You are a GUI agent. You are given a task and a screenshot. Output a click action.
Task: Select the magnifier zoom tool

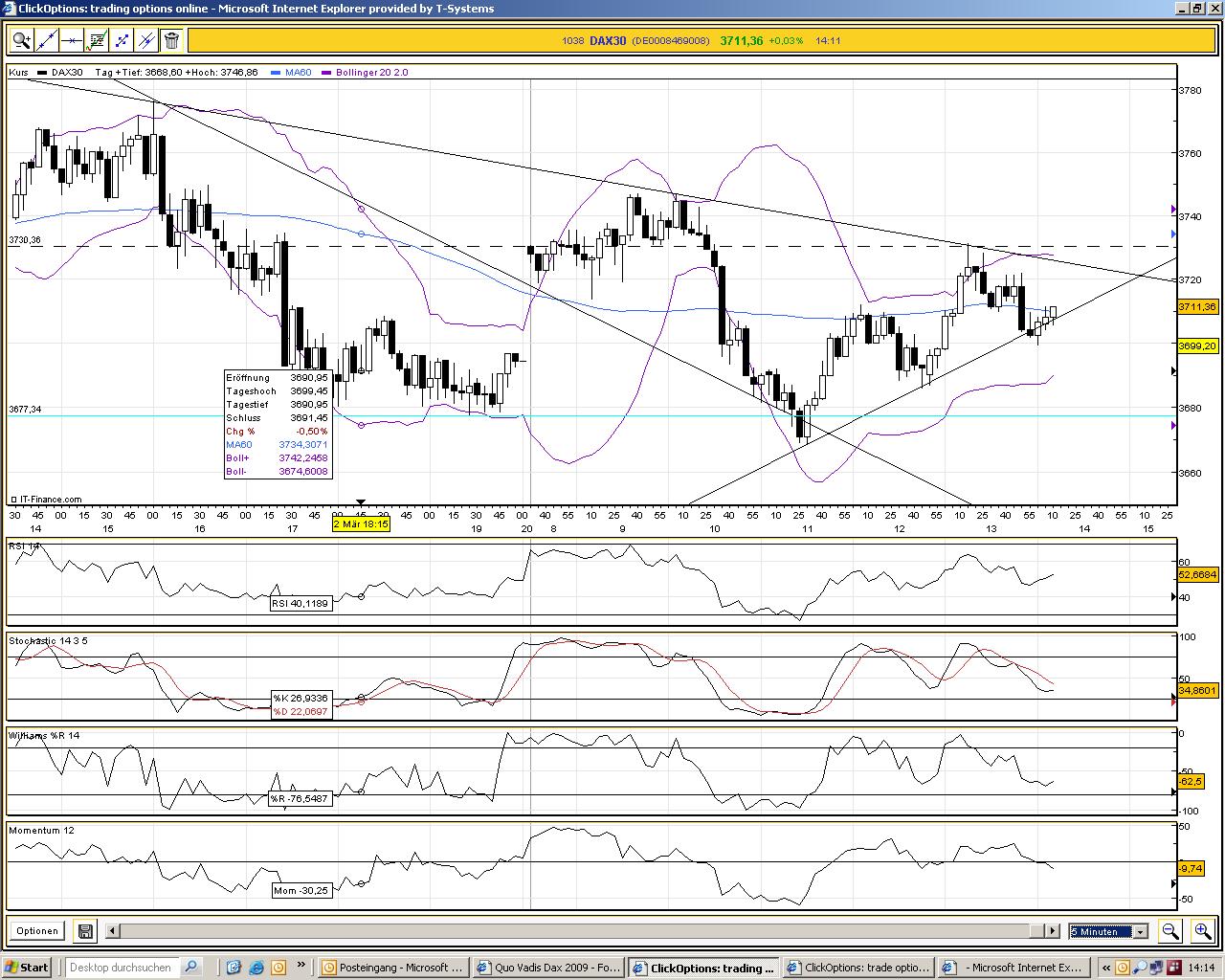[x=21, y=40]
